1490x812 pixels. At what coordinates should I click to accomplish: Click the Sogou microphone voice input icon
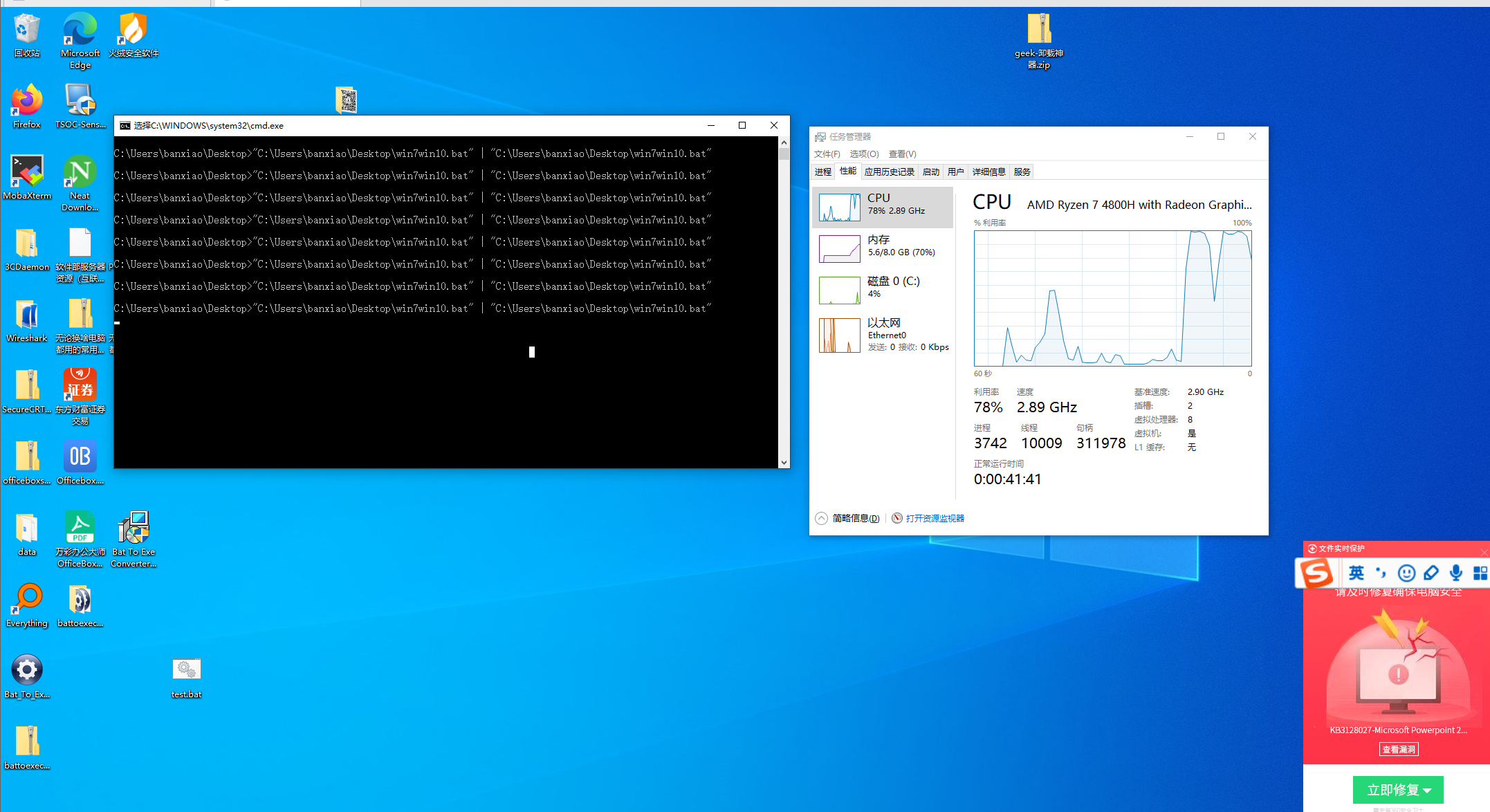coord(1456,573)
